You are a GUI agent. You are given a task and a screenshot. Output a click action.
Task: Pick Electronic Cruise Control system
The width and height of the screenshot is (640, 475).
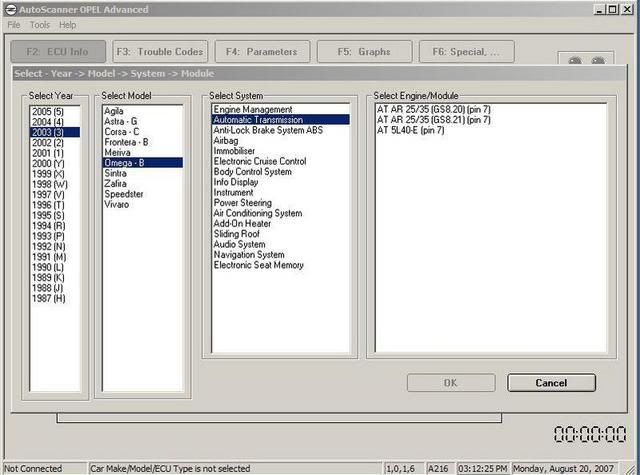280,161
